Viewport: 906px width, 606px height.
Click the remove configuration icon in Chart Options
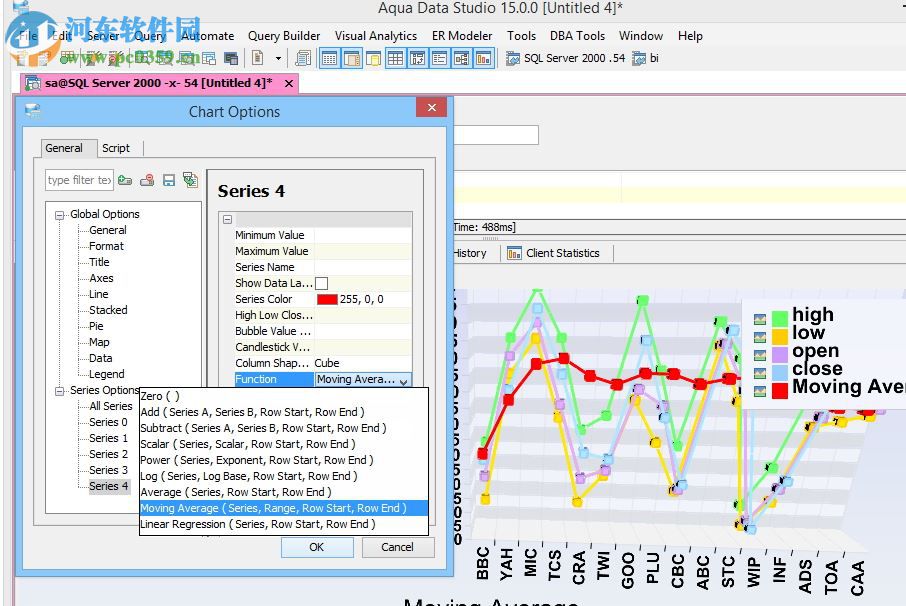[x=146, y=180]
